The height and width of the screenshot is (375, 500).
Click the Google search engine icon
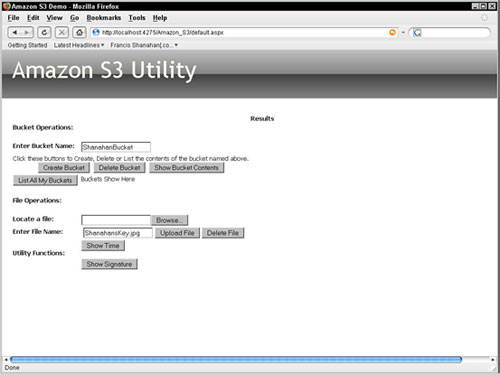[x=417, y=33]
